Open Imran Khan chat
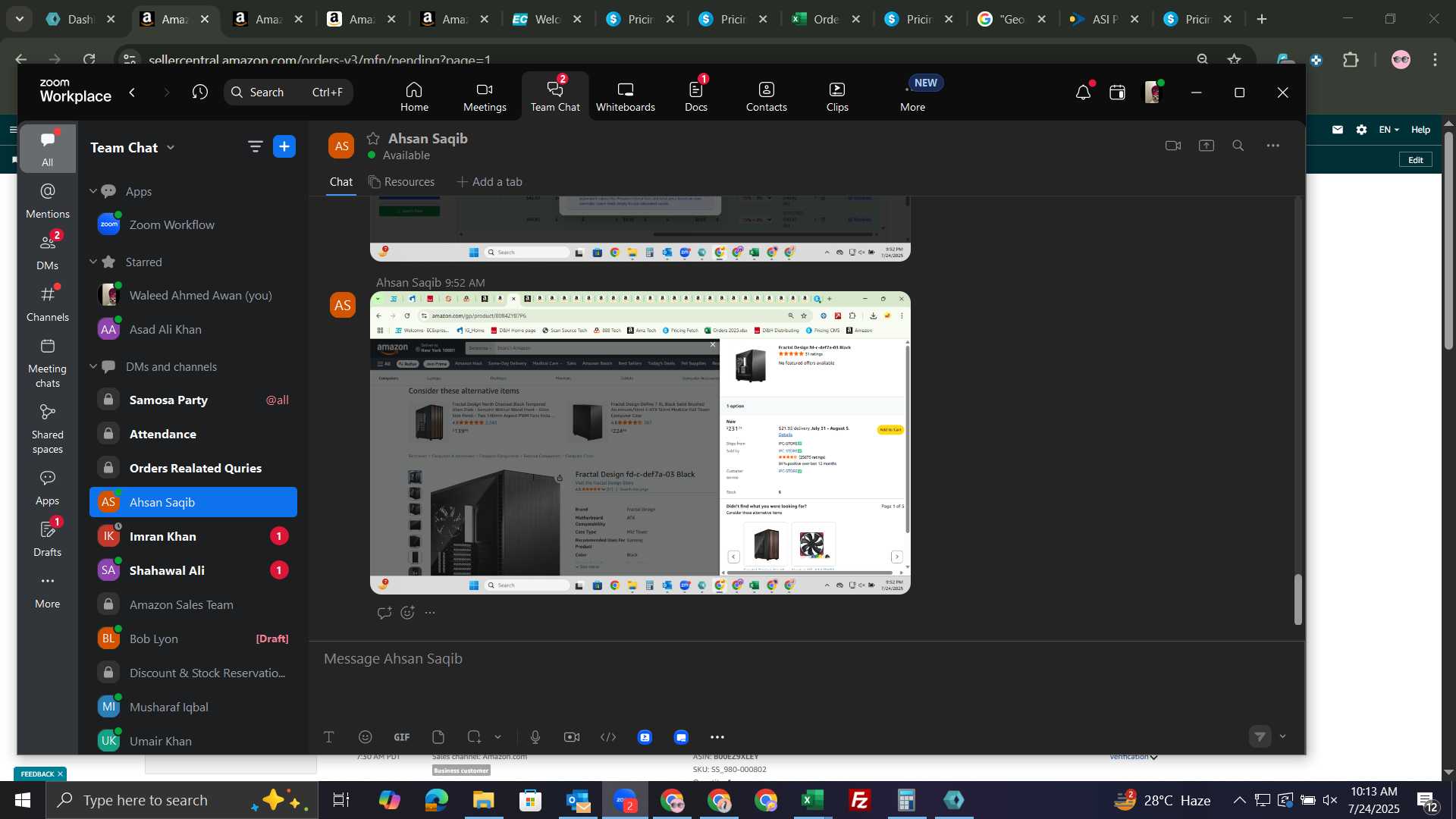Viewport: 1456px width, 819px height. pos(193,536)
